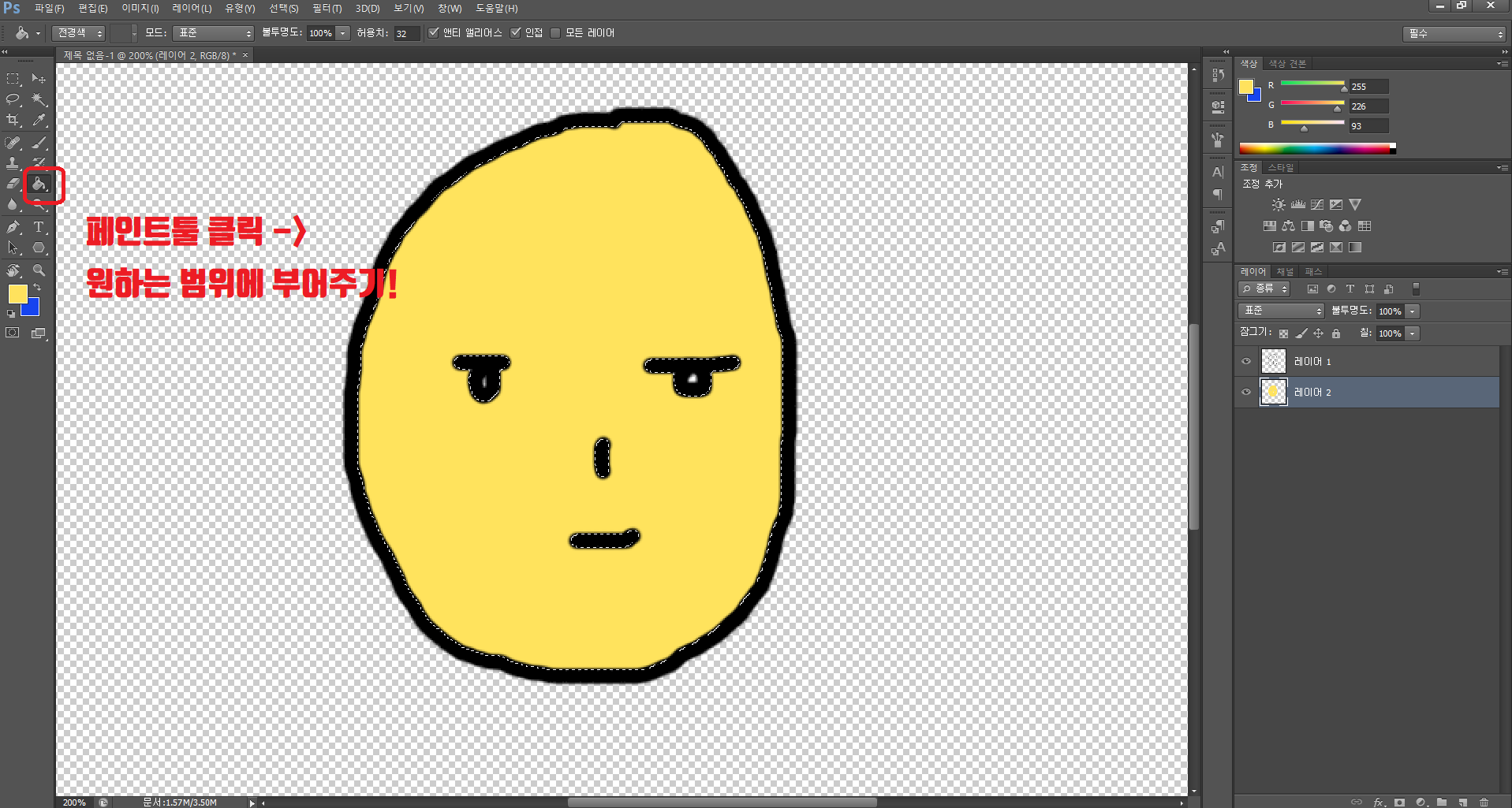Select the Magic Wand tool
Viewport: 1512px width, 808px height.
39,99
